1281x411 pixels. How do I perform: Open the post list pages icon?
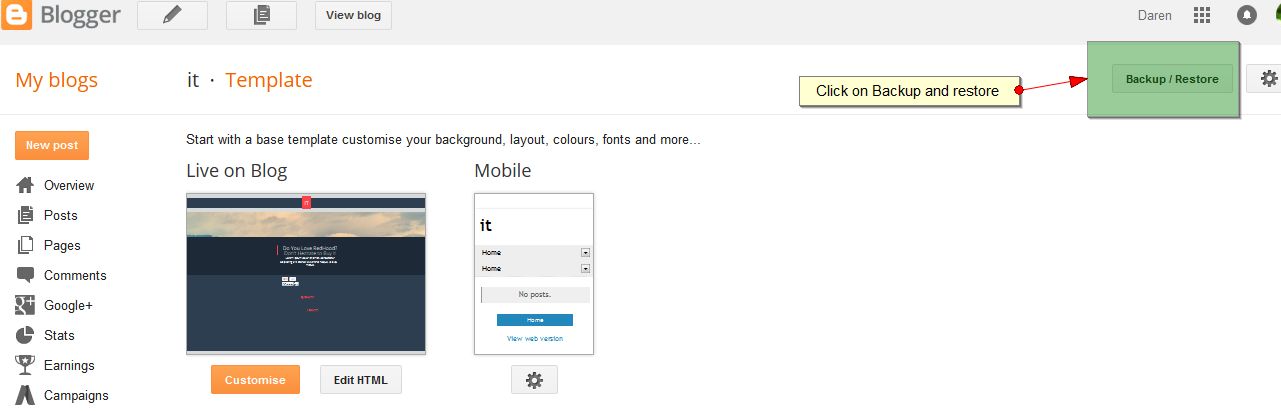point(261,15)
